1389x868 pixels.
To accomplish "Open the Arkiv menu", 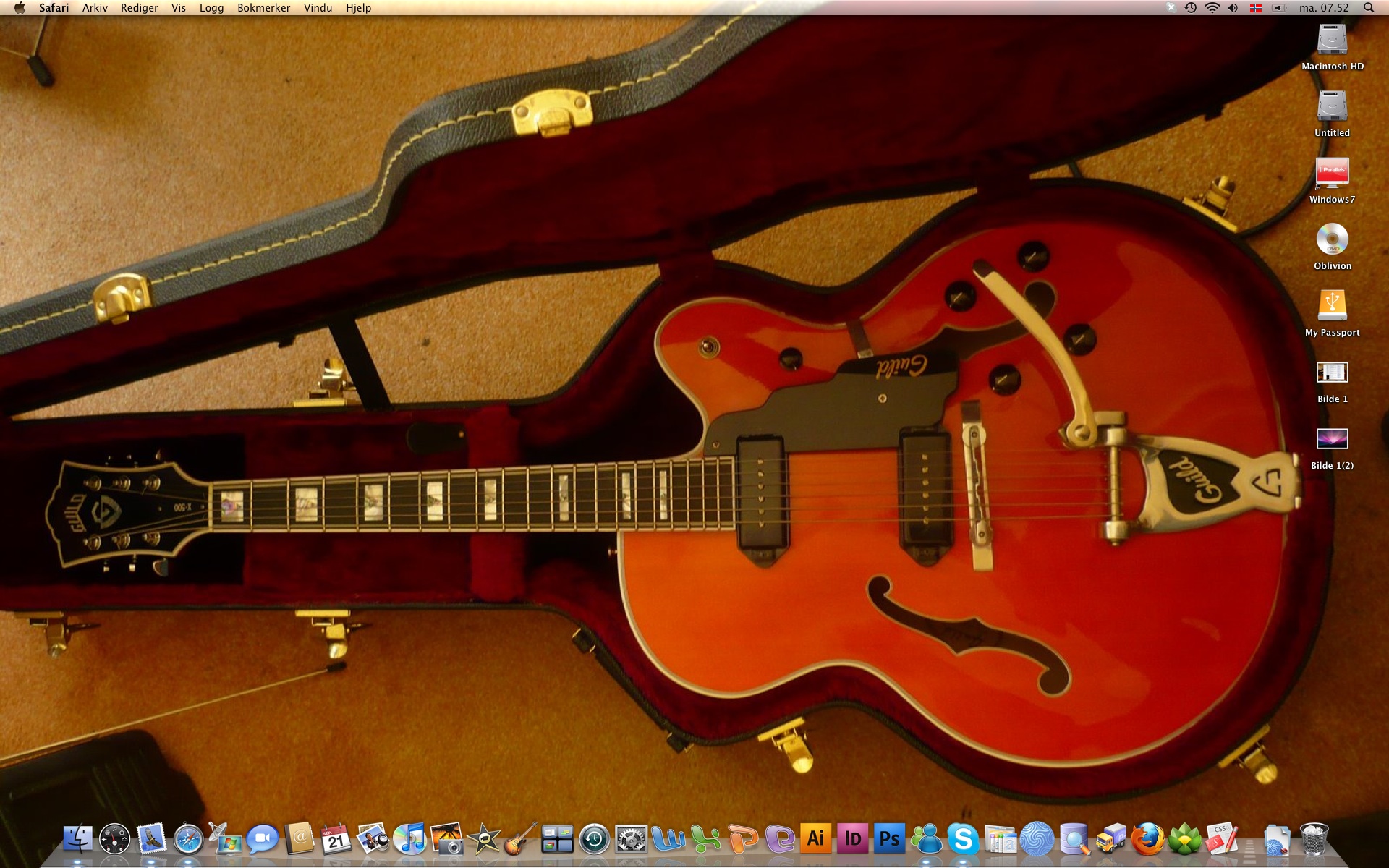I will (95, 8).
